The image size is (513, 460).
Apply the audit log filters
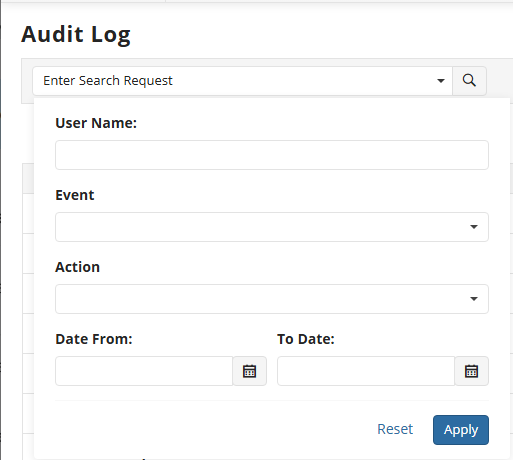click(461, 430)
